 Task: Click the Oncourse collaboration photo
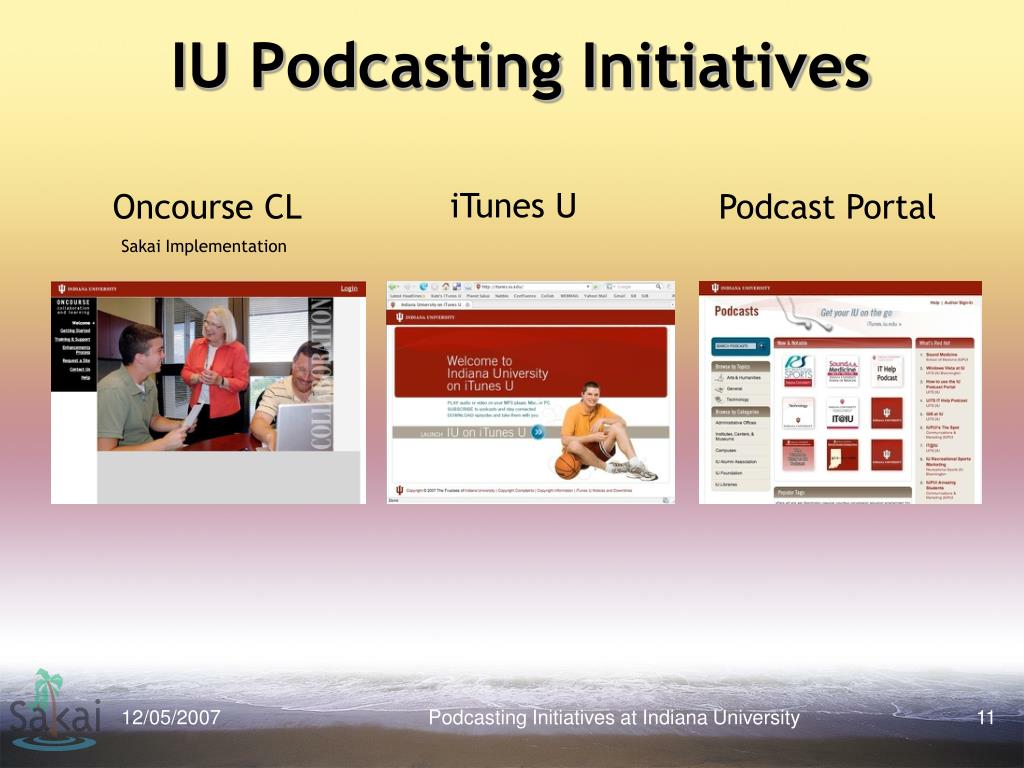point(215,374)
